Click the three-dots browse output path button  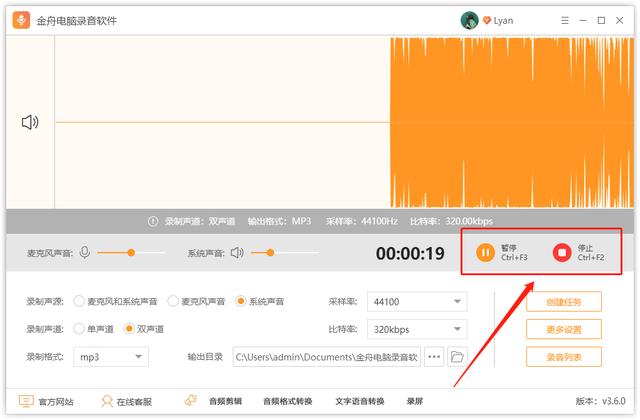(x=434, y=357)
